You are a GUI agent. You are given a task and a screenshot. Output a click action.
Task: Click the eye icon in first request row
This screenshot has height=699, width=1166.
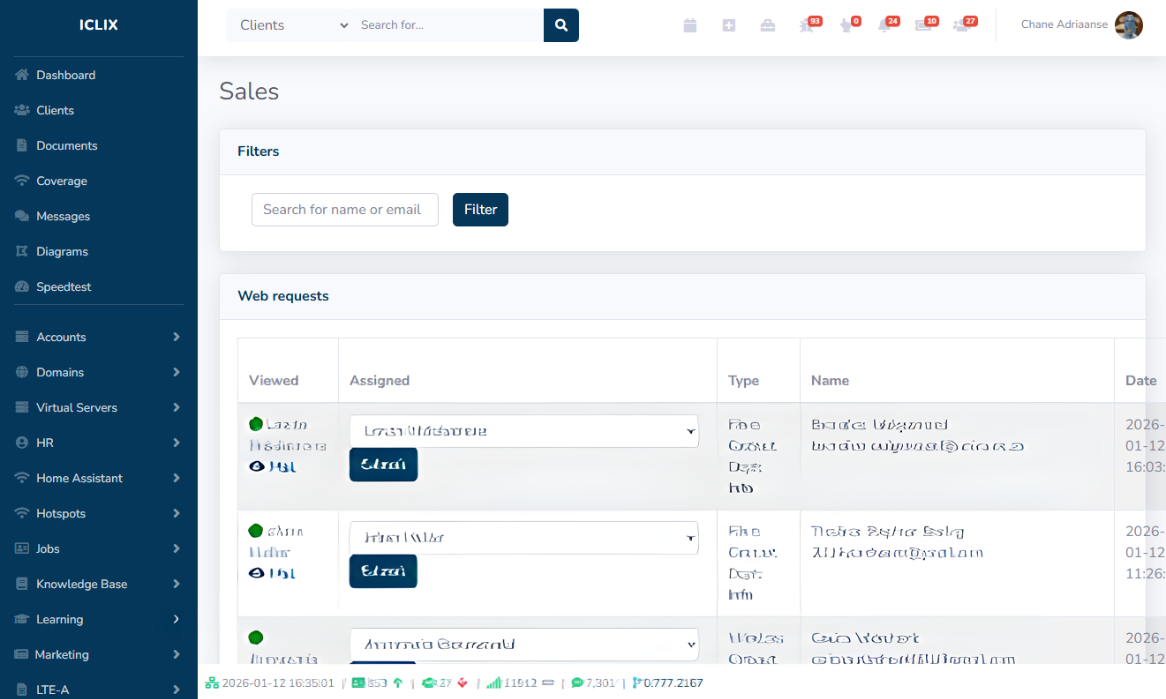(256, 466)
